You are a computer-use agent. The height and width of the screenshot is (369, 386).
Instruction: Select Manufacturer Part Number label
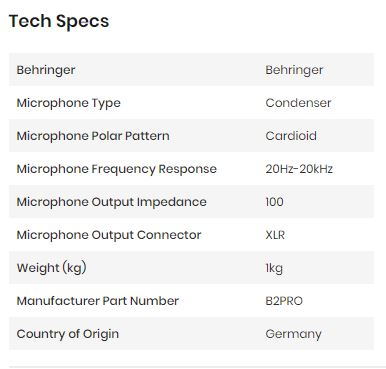(x=98, y=301)
